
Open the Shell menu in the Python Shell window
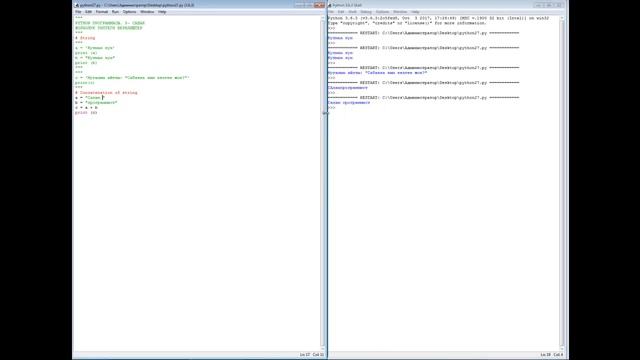(353, 12)
